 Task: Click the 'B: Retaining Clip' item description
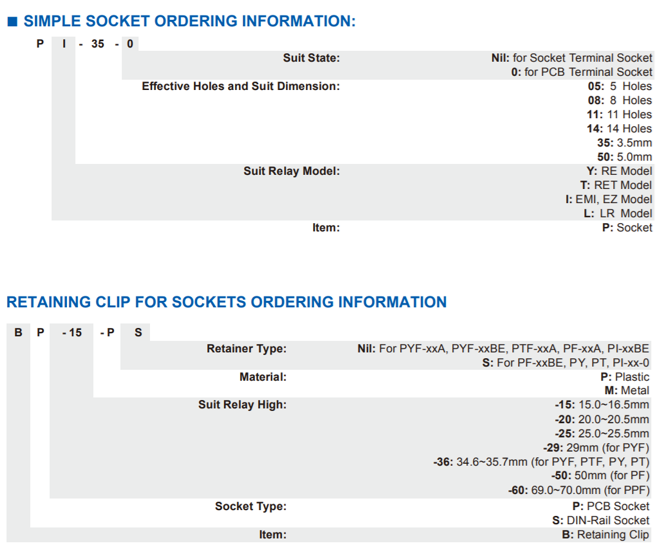point(605,535)
